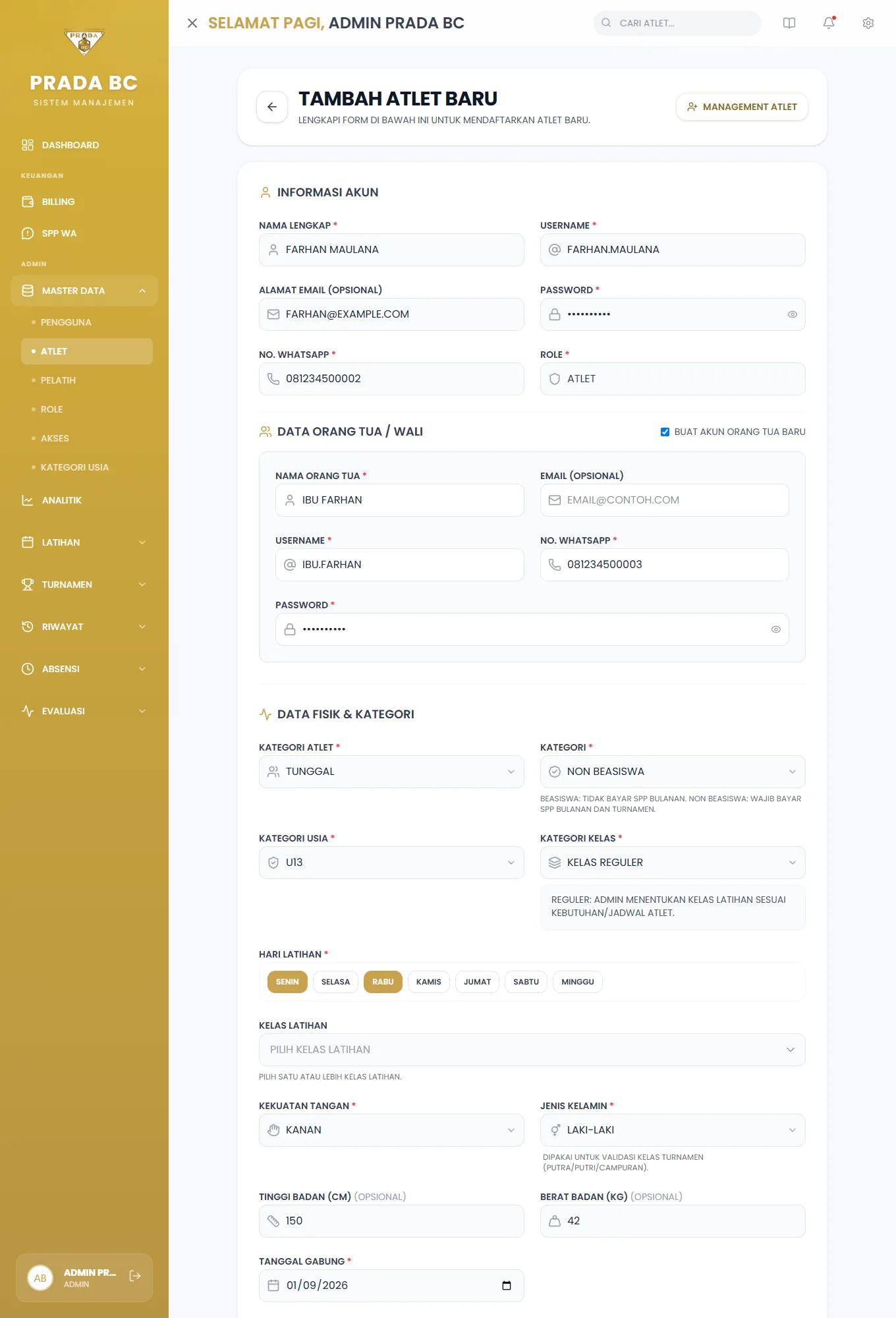The width and height of the screenshot is (896, 1318).
Task: Open the calendar picker in Tanggal Gabung
Action: pyautogui.click(x=507, y=1286)
